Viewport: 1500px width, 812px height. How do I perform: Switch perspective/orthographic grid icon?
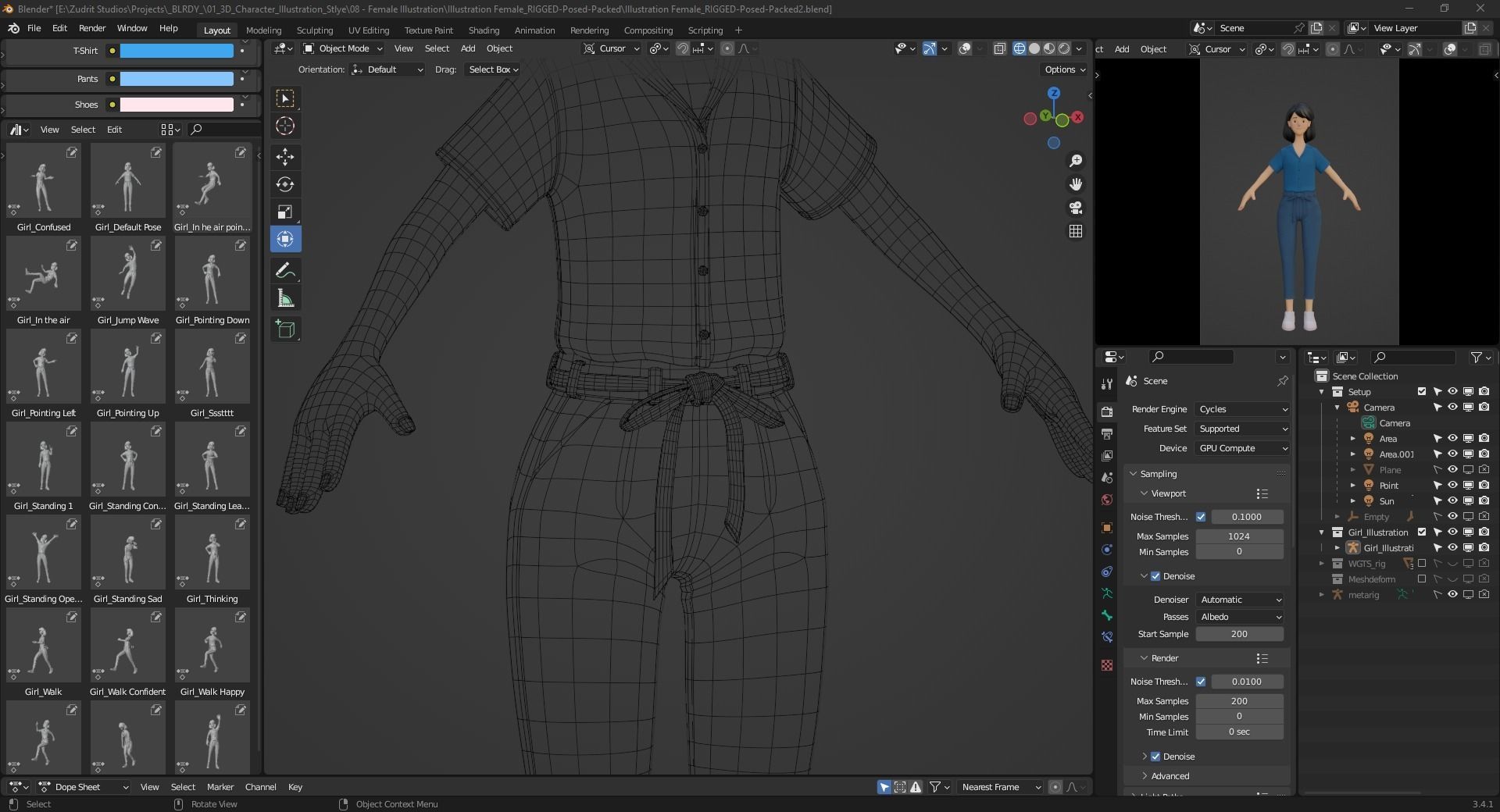pos(1076,231)
